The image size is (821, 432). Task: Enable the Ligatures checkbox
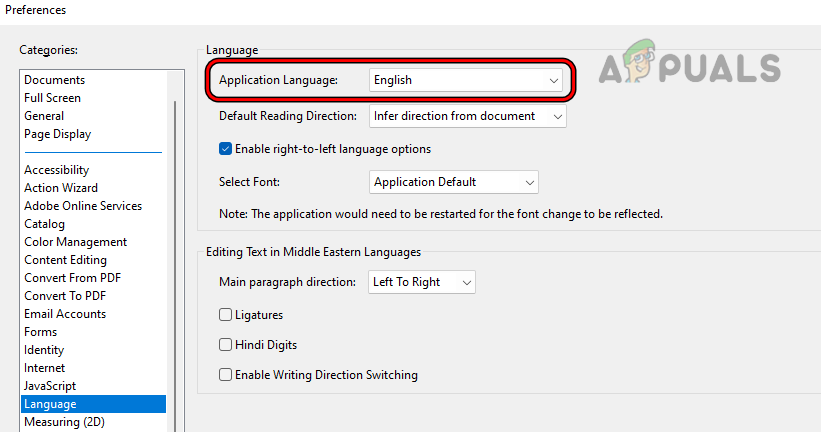pos(225,315)
